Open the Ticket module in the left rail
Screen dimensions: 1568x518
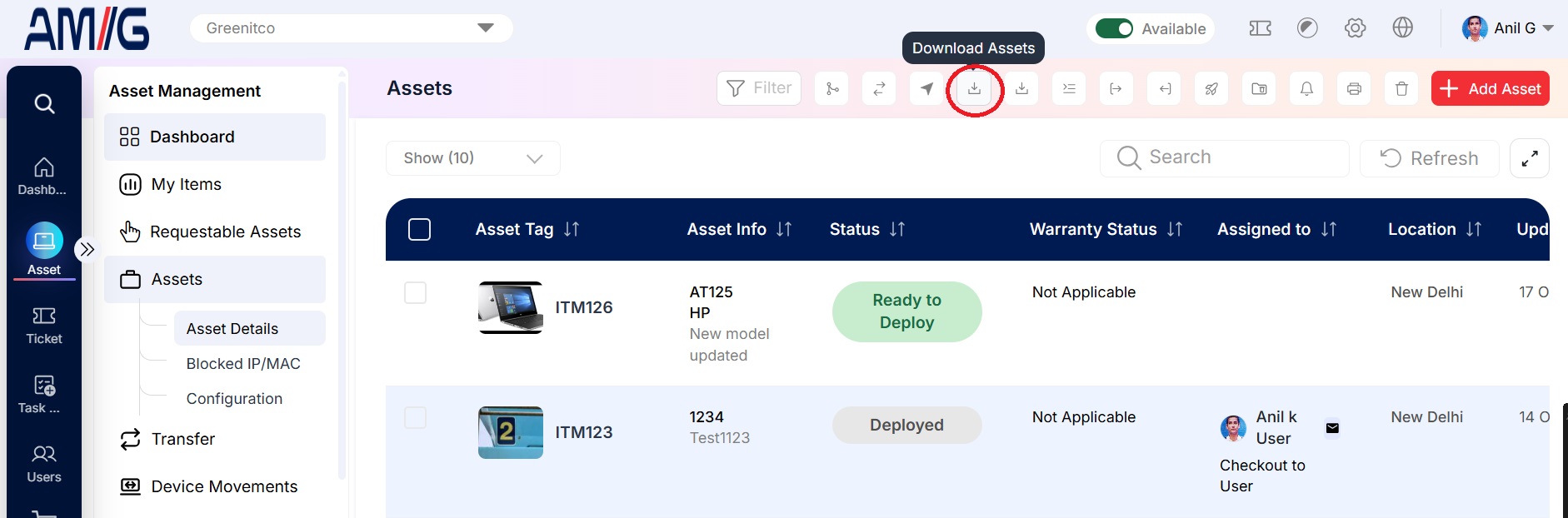point(44,326)
